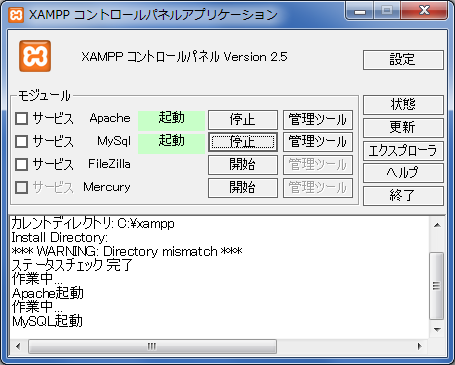Click the モジュール group label

point(44,96)
